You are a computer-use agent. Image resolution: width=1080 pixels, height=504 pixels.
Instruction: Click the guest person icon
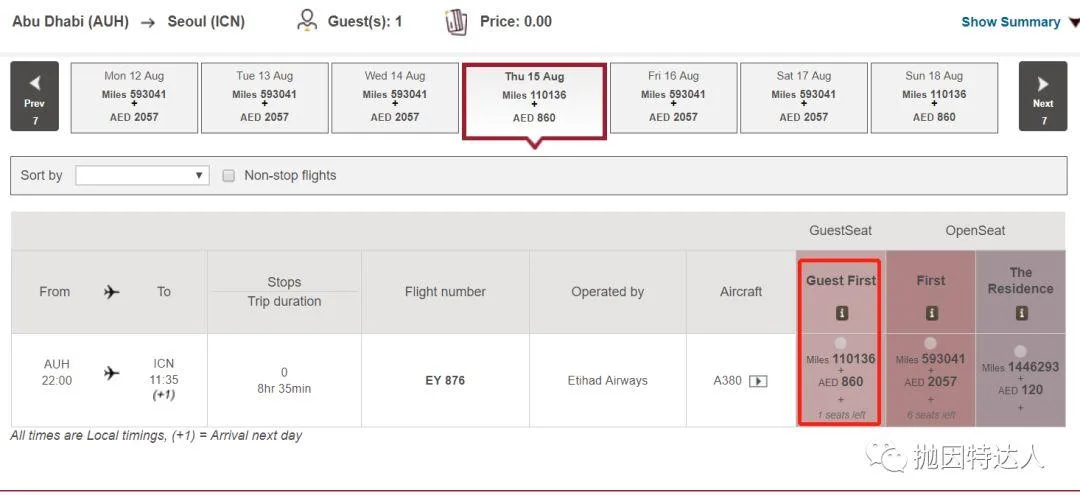click(x=307, y=21)
